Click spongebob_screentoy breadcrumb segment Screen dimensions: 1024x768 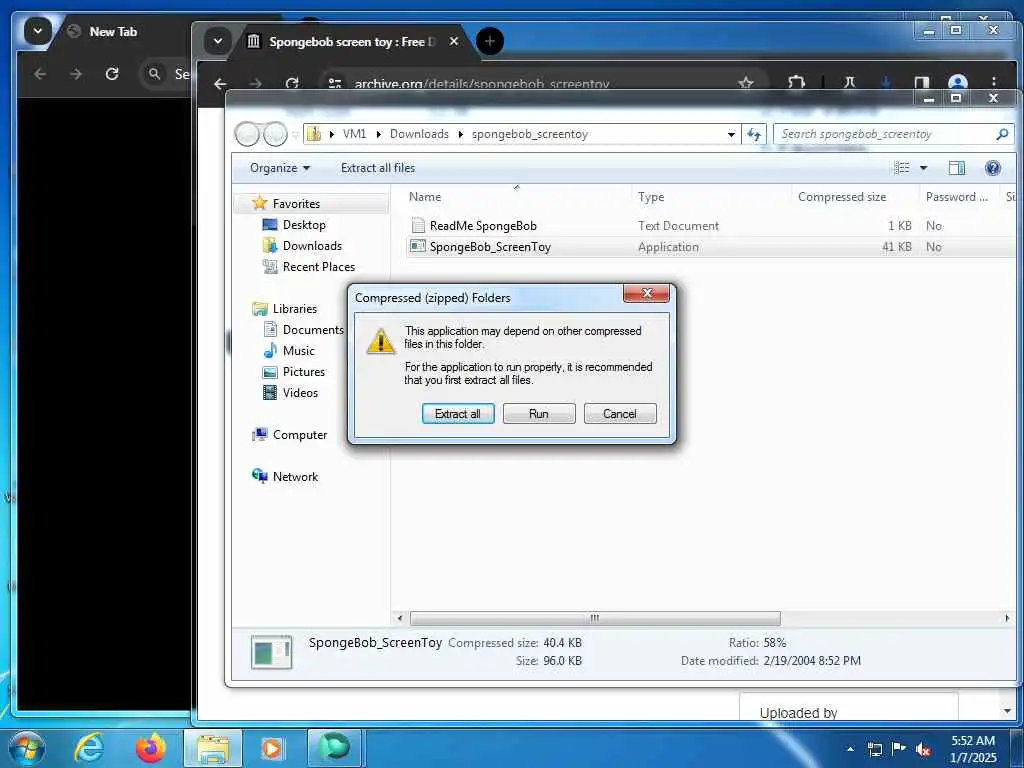(x=530, y=134)
